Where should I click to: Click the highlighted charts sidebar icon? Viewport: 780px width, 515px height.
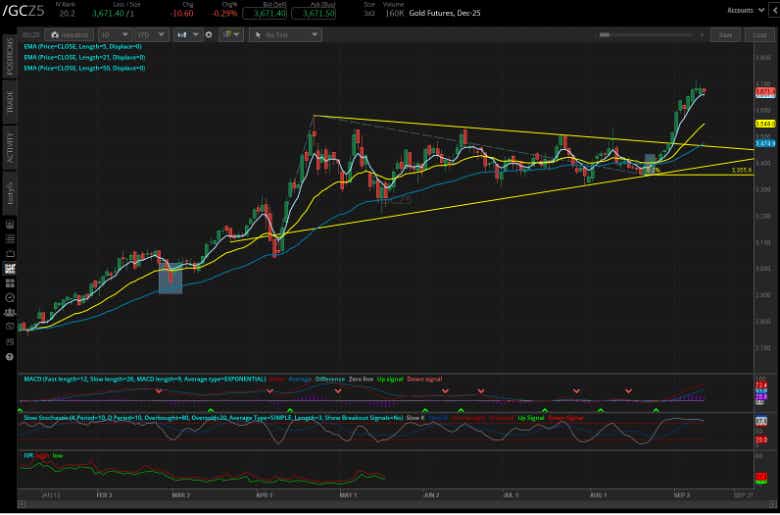pyautogui.click(x=9, y=269)
